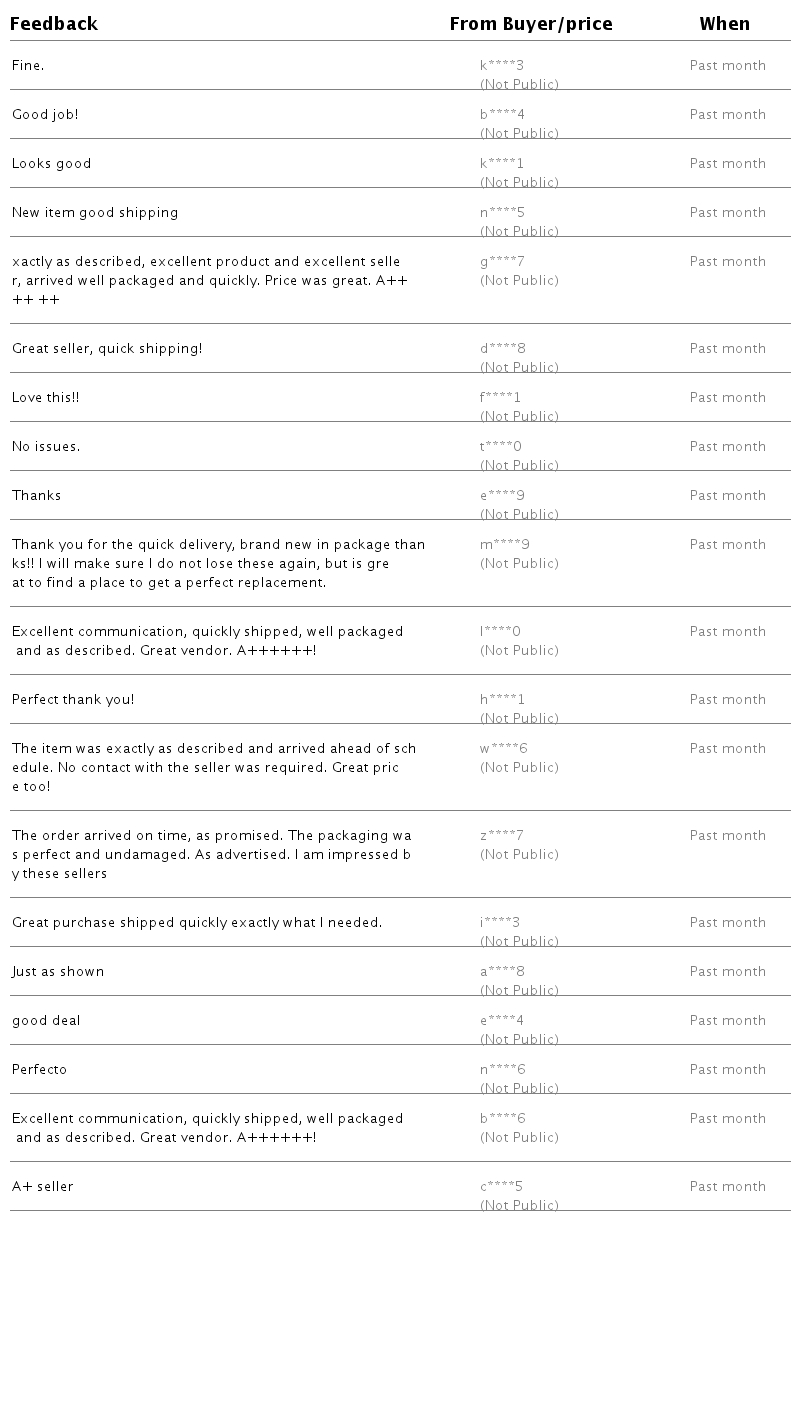The width and height of the screenshot is (800, 1424).
Task: Click the "Looks good" feedback comment
Action: 52,164
